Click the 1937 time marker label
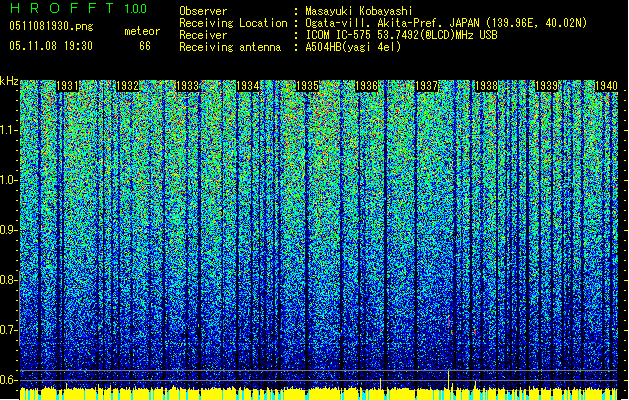 [x=426, y=86]
